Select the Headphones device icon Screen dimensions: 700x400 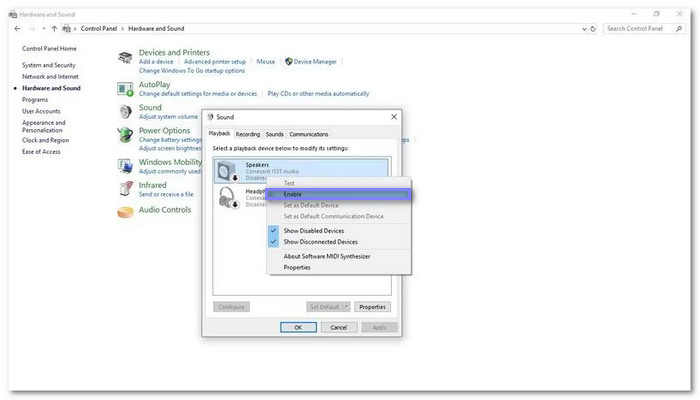(229, 198)
